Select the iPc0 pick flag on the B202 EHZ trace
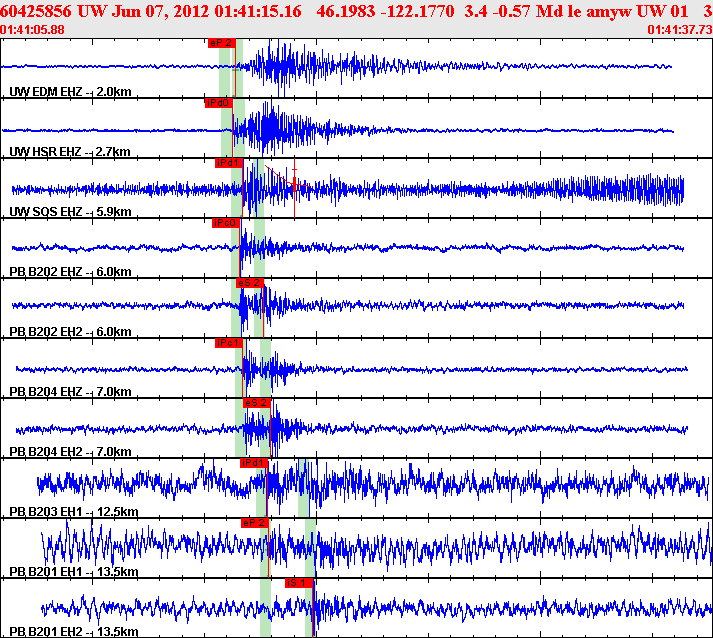 pos(226,223)
